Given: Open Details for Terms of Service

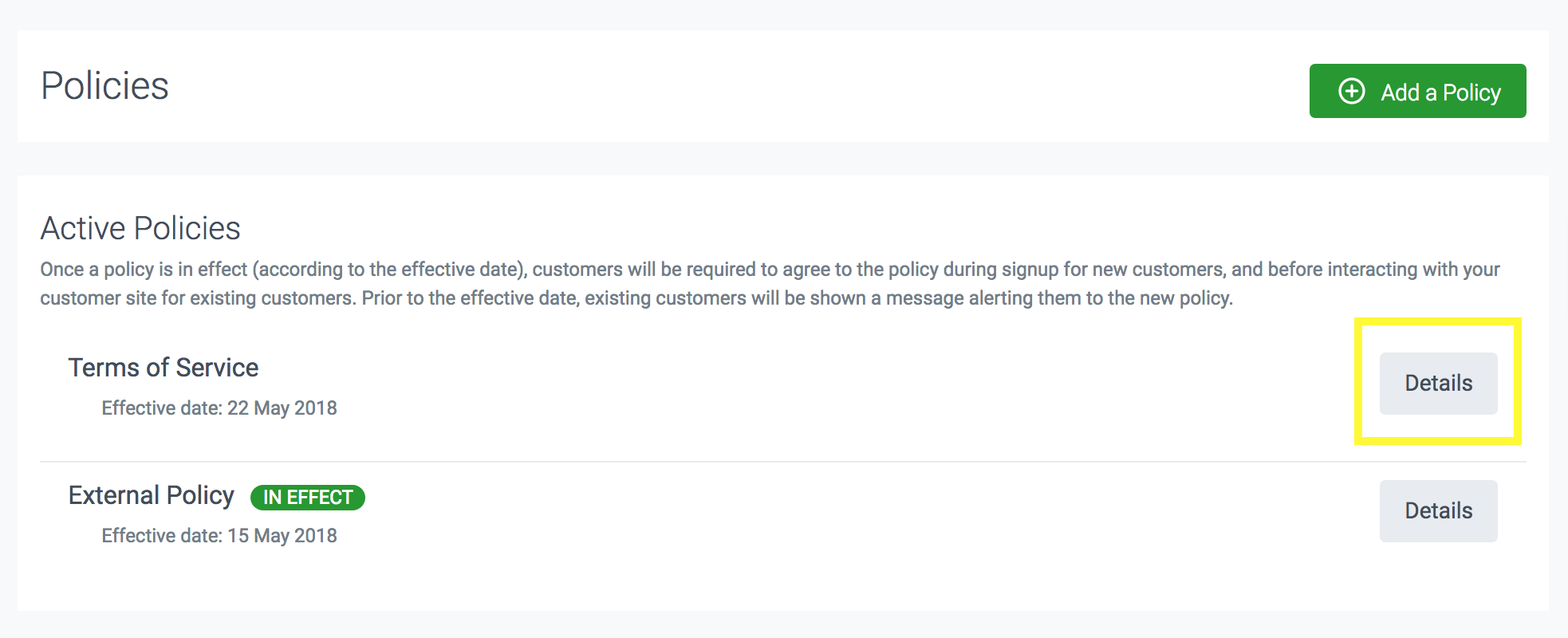Looking at the screenshot, I should pyautogui.click(x=1438, y=384).
